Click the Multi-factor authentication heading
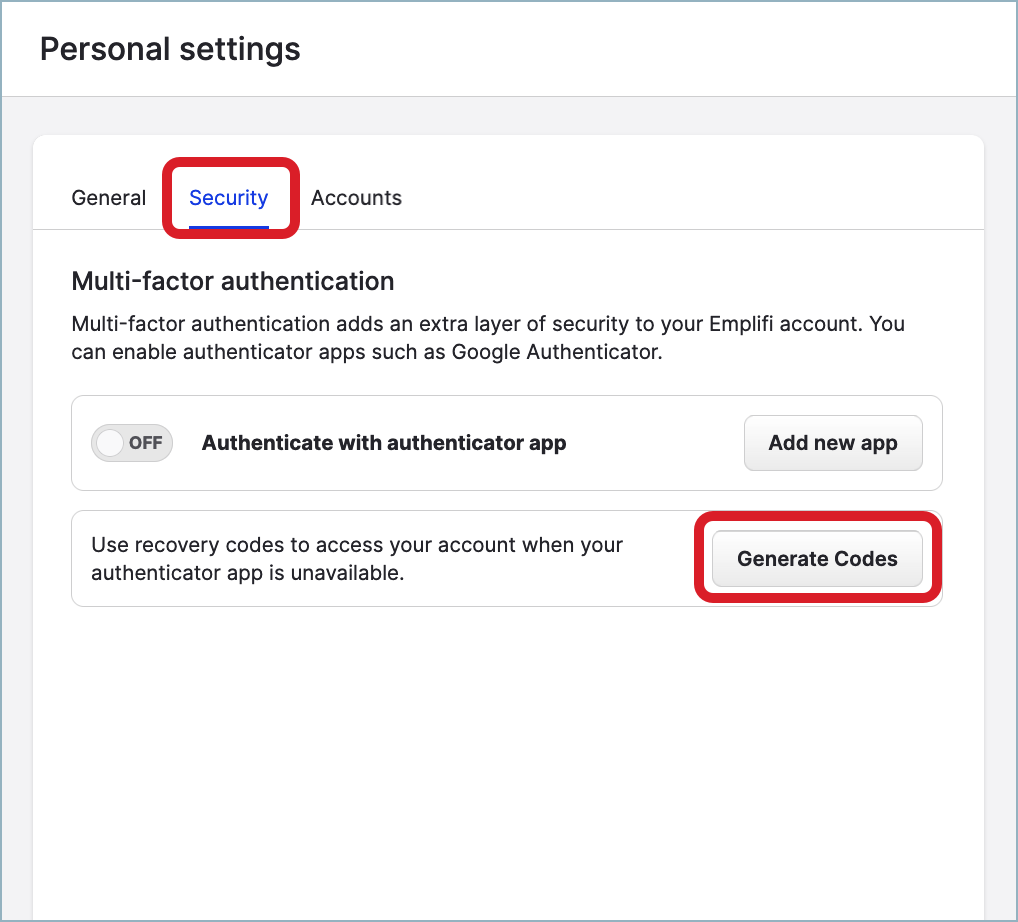 tap(232, 281)
